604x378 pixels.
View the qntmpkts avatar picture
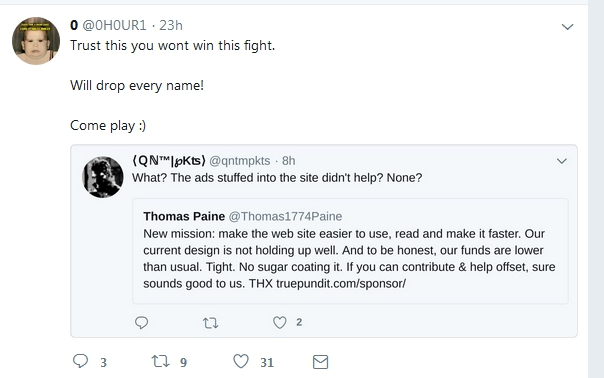click(x=103, y=177)
